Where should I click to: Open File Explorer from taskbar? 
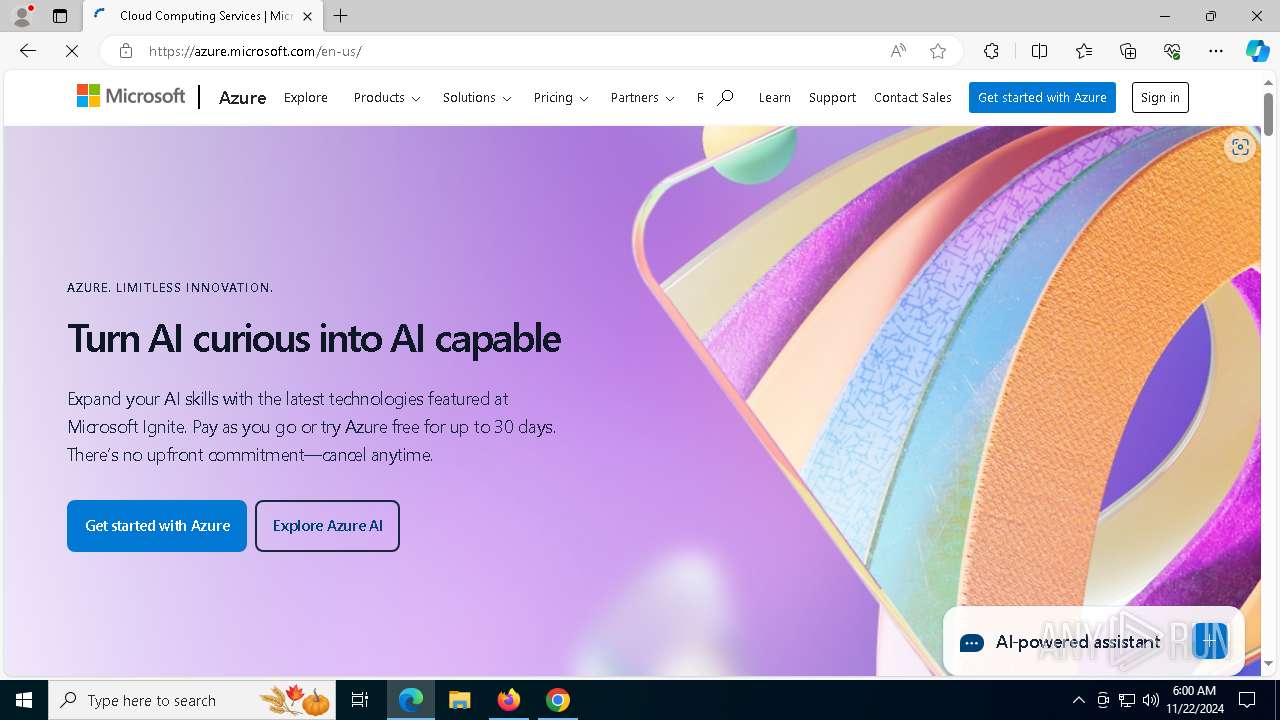459,700
